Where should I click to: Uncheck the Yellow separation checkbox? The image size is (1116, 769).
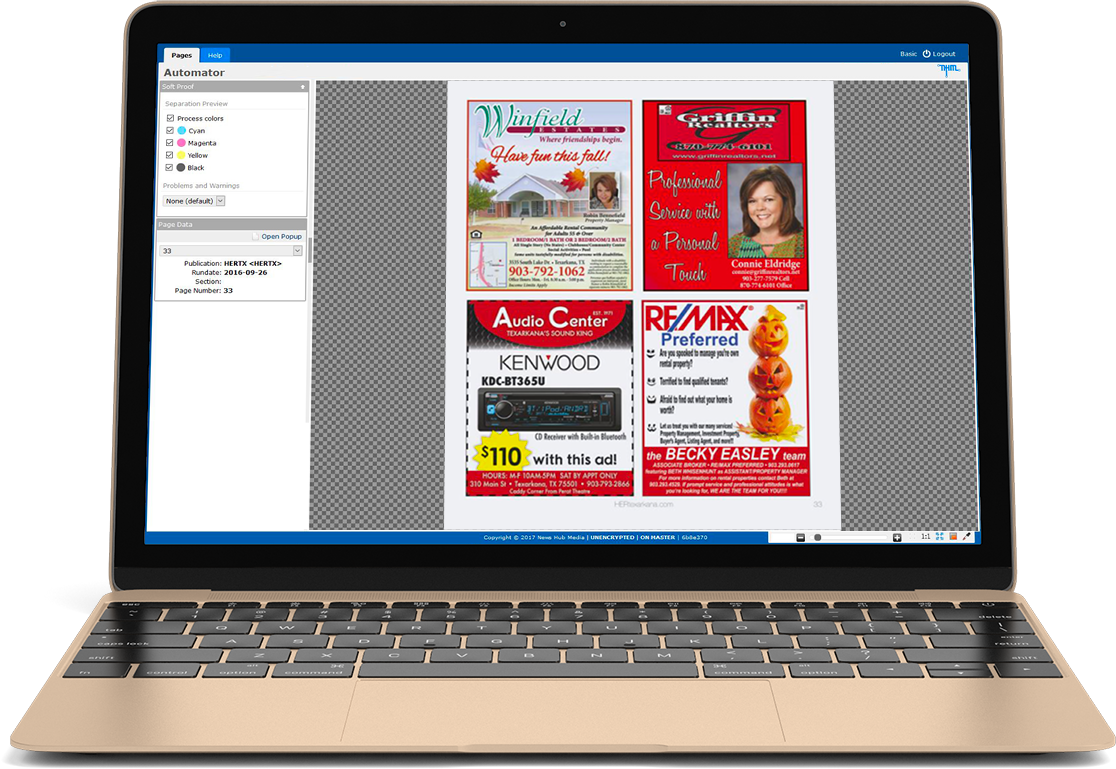tap(169, 155)
